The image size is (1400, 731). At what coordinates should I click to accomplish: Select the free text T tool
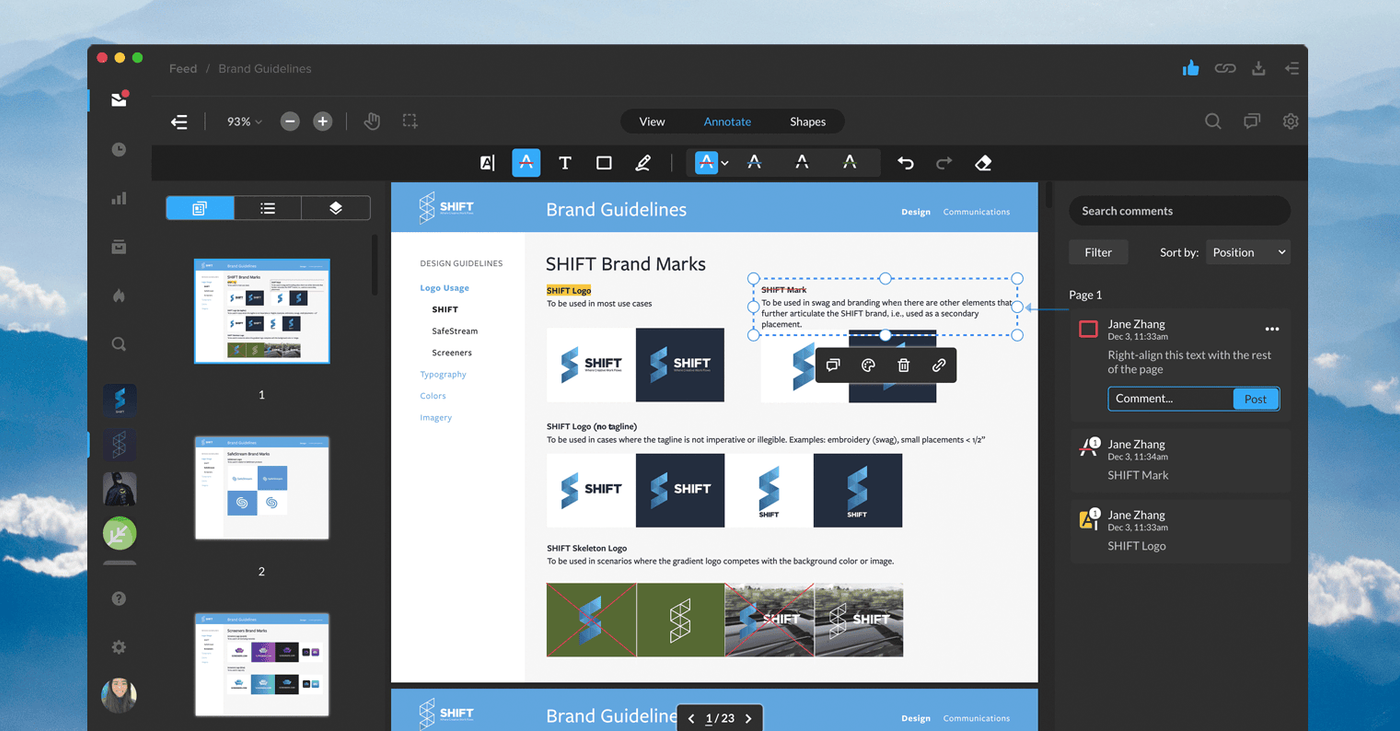tap(565, 163)
